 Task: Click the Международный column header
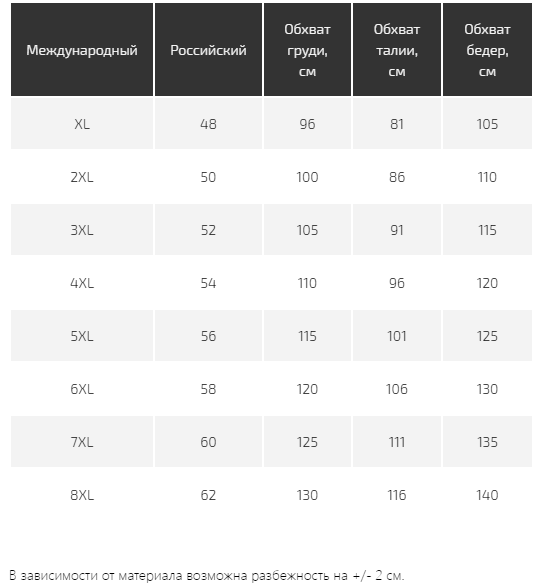coord(82,50)
